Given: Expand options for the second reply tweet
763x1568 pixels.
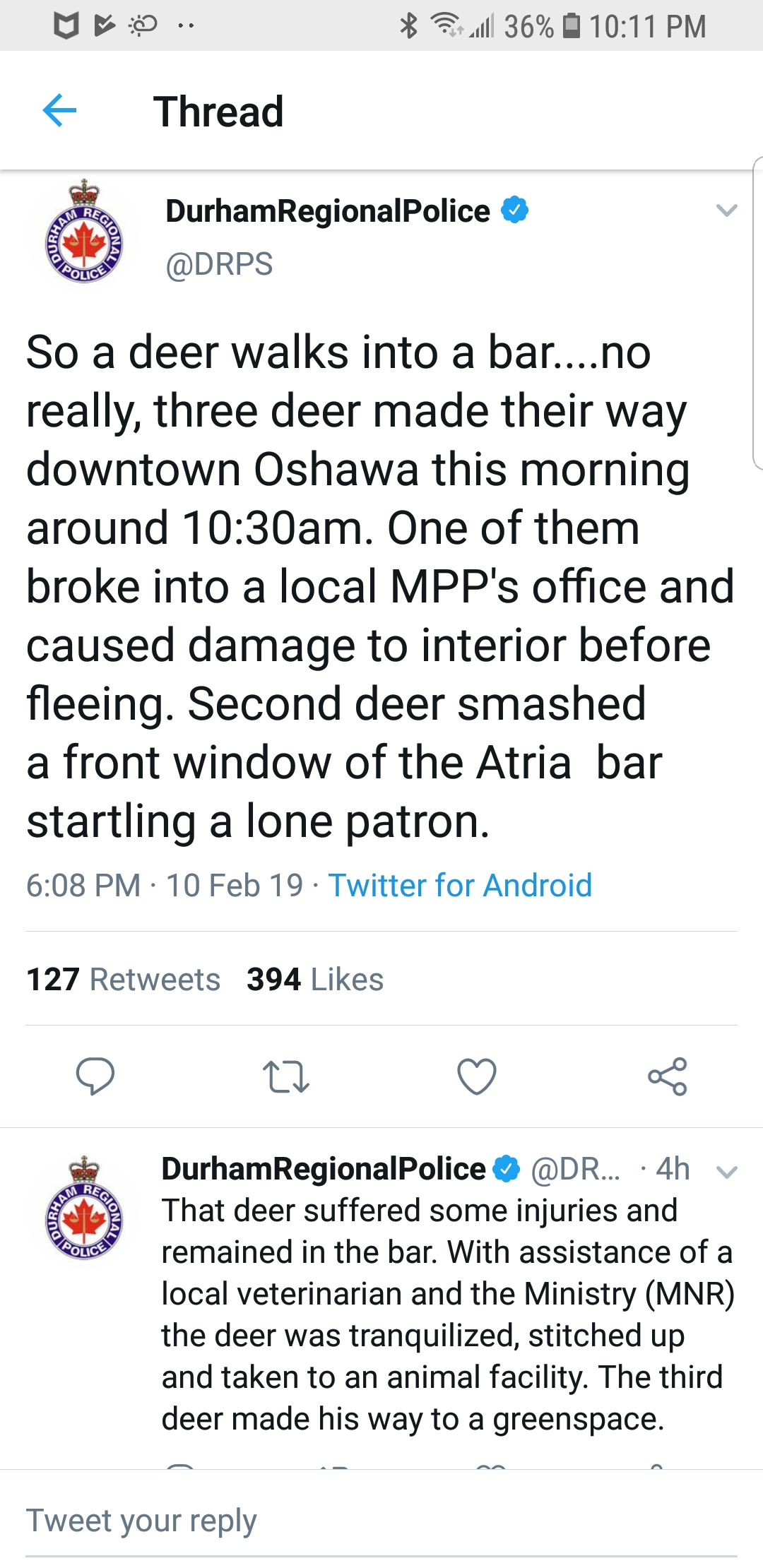Looking at the screenshot, I should click(x=726, y=1172).
